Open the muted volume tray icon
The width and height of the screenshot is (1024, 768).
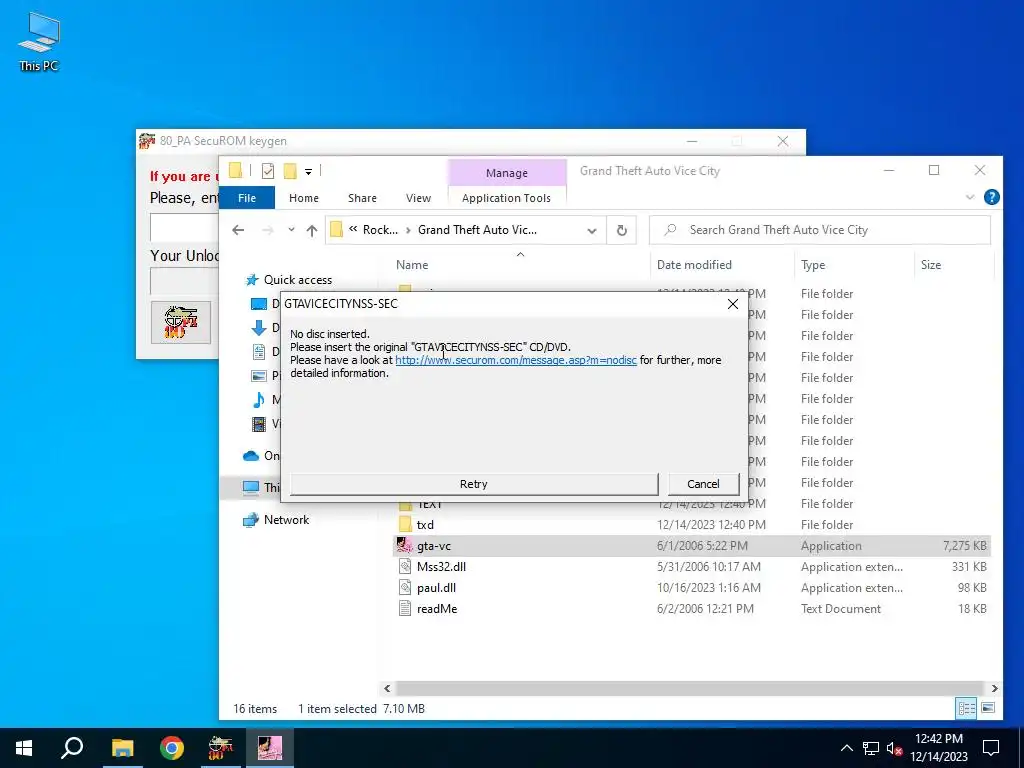pos(894,748)
